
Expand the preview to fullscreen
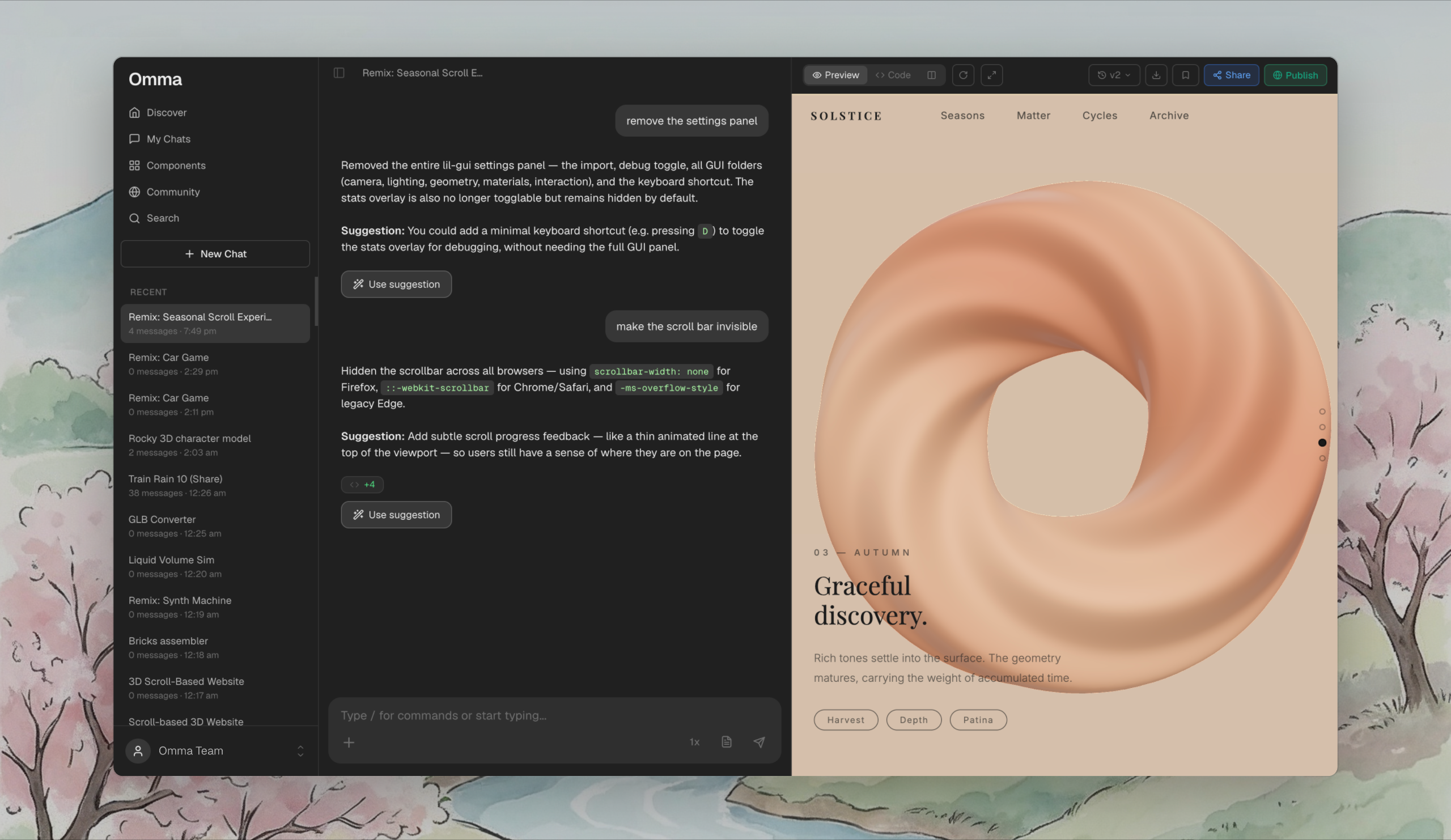click(992, 75)
